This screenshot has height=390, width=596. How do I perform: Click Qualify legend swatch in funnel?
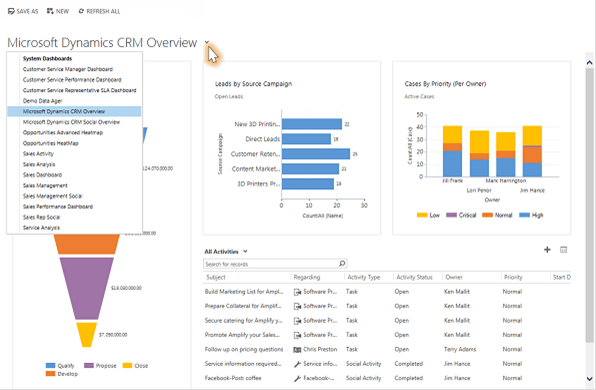tap(50, 366)
